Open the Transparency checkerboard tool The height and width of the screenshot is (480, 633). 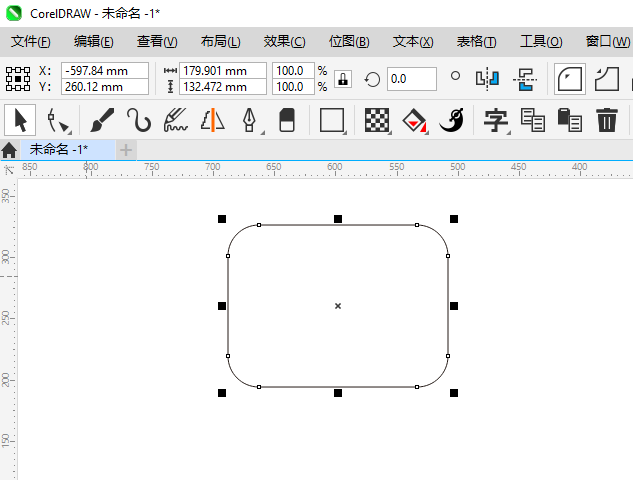377,120
